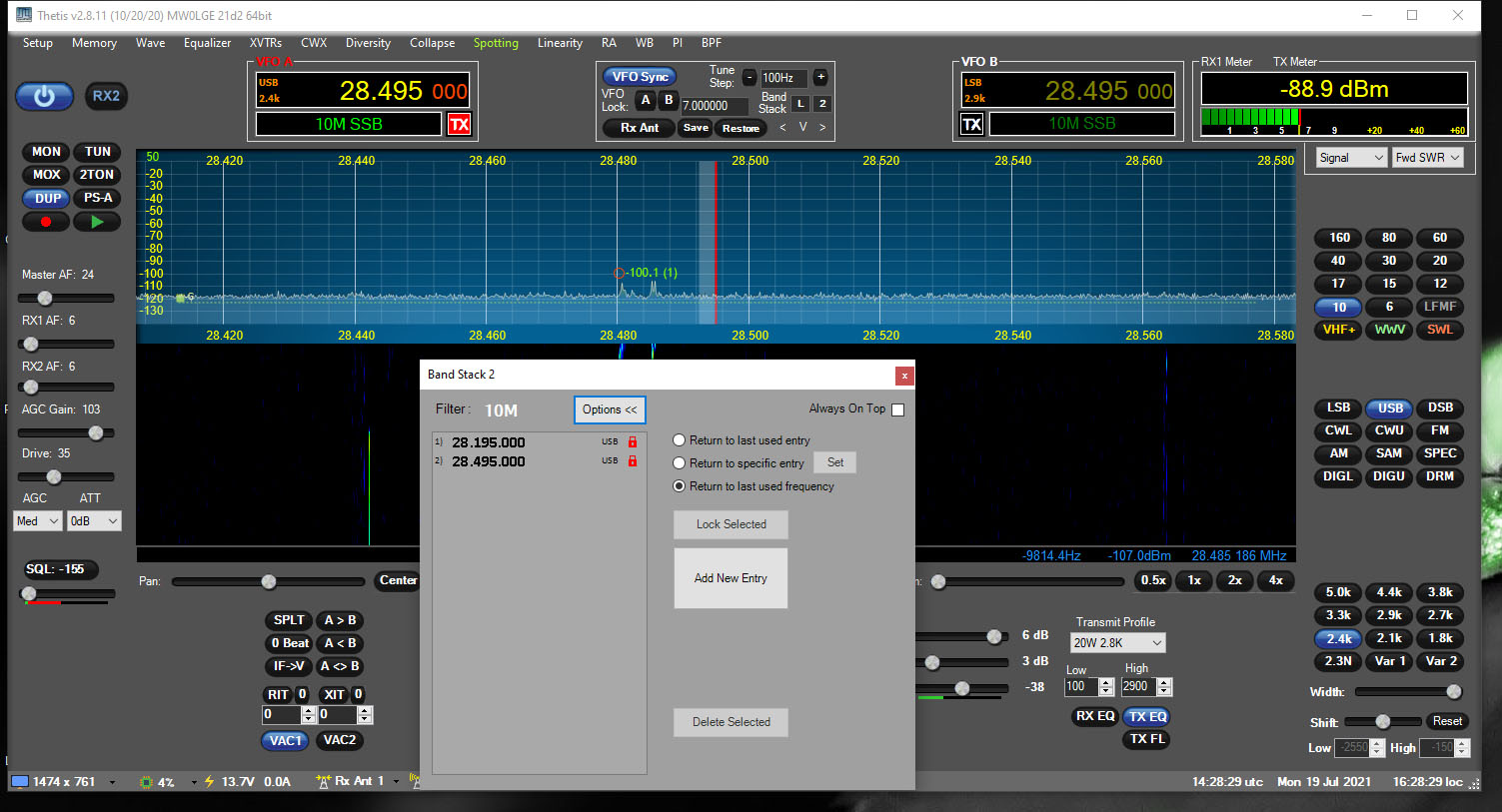Image resolution: width=1502 pixels, height=812 pixels.
Task: Adjust the AGC Gain slider
Action: 96,432
